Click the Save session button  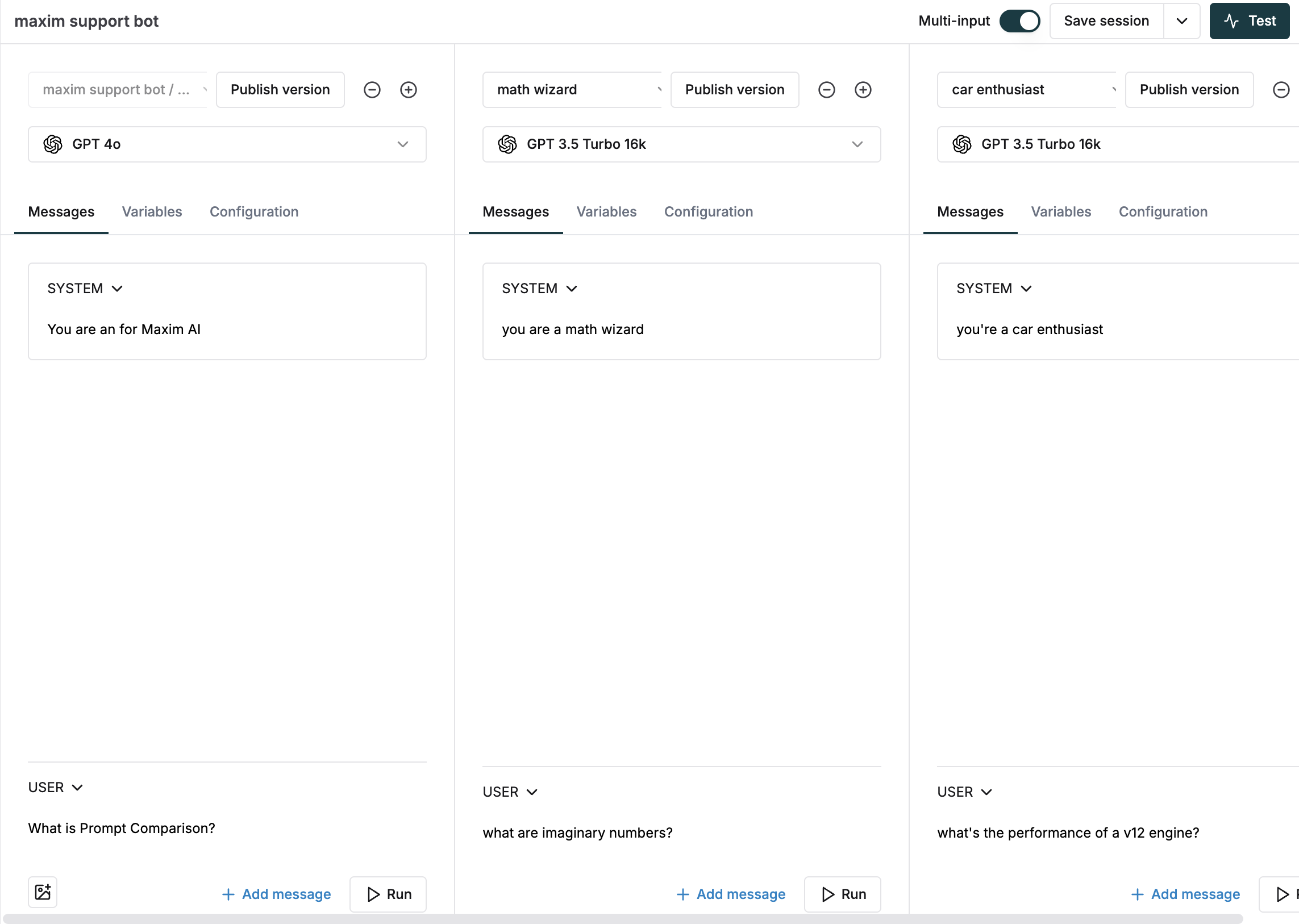[x=1105, y=20]
